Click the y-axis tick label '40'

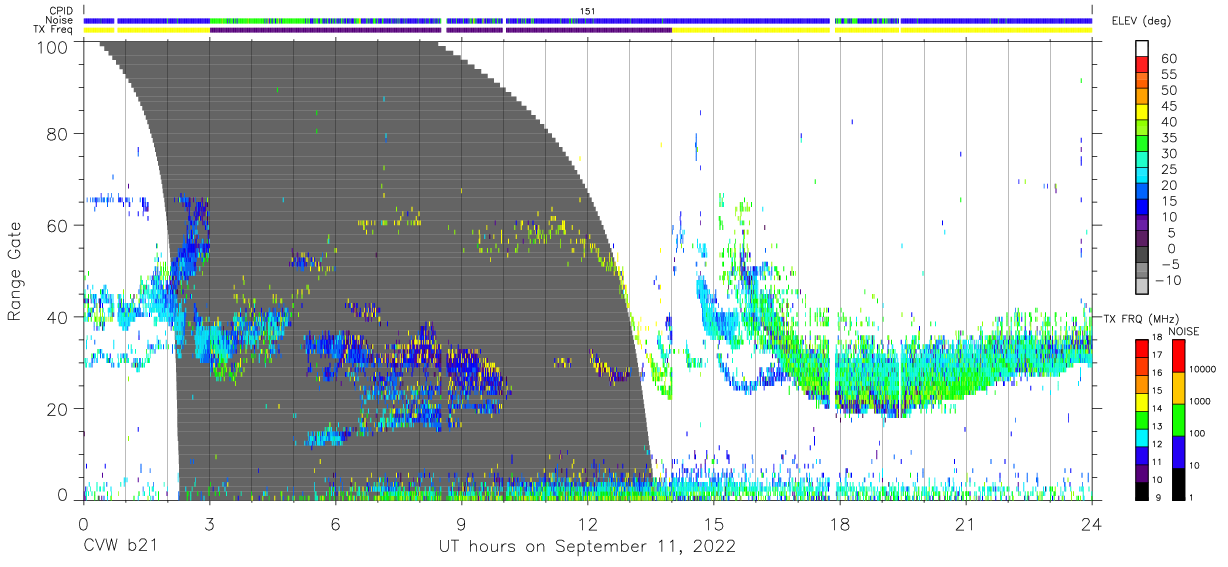click(58, 318)
